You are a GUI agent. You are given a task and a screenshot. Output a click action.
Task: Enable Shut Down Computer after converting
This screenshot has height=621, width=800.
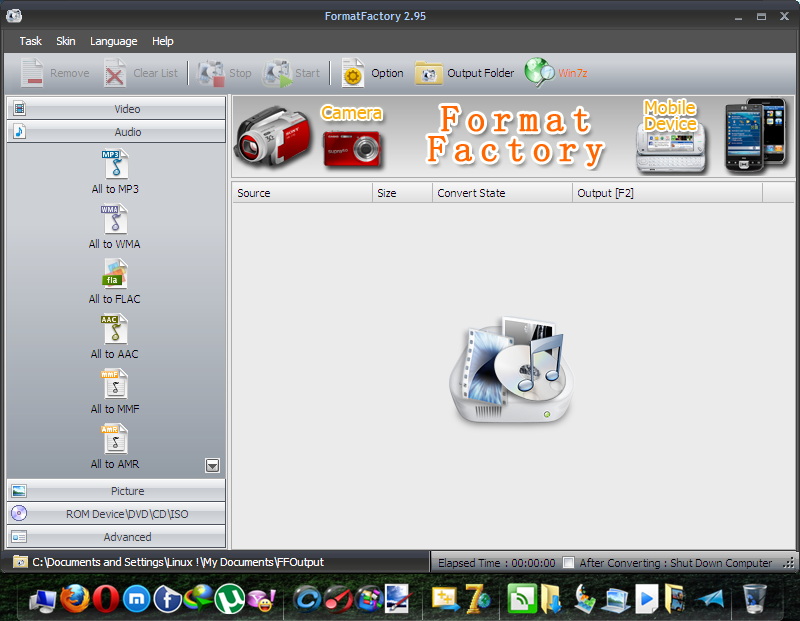pos(568,562)
